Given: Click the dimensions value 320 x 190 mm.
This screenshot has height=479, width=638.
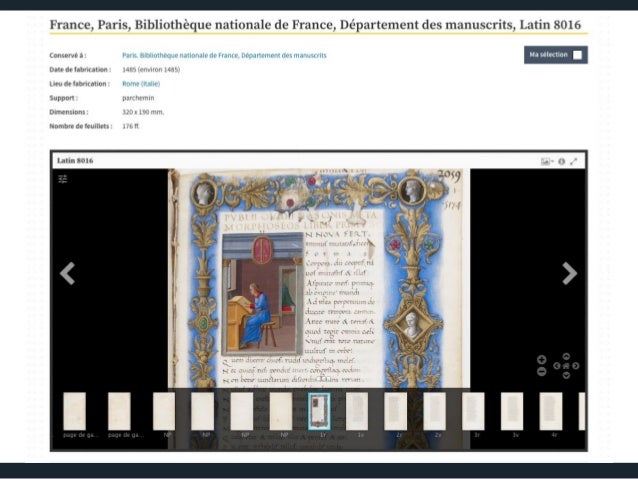Looking at the screenshot, I should (x=143, y=112).
